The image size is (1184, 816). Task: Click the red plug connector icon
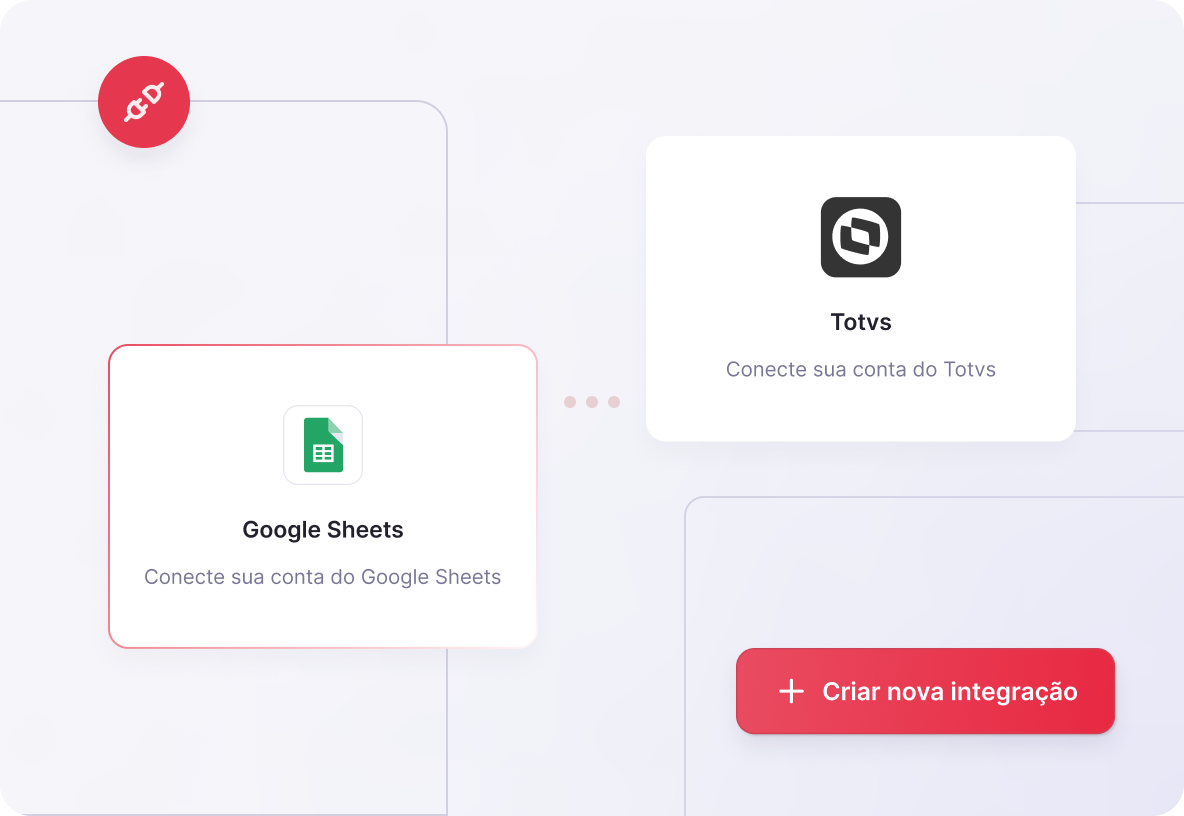[143, 102]
